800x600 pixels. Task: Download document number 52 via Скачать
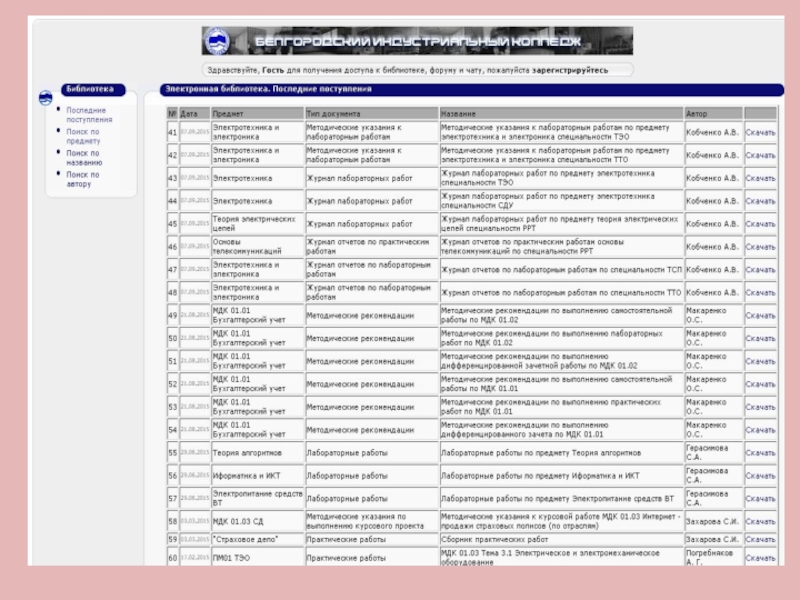tap(760, 384)
